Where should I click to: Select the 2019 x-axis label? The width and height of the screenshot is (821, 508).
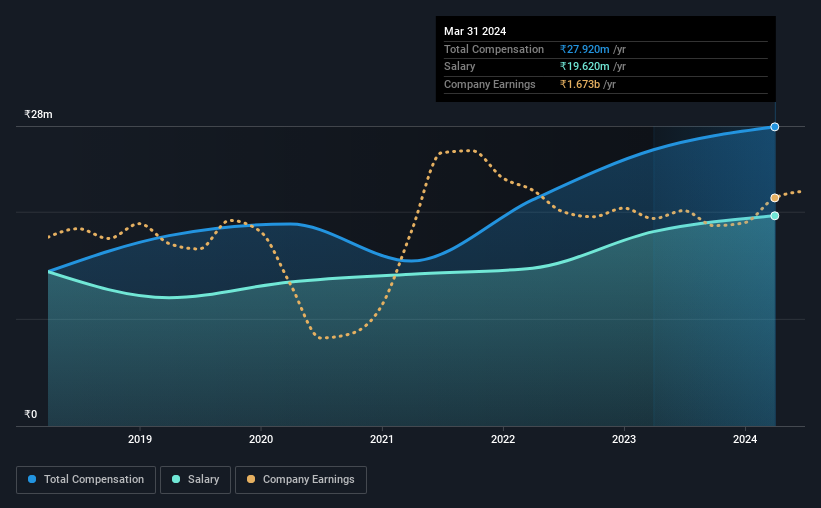[140, 439]
